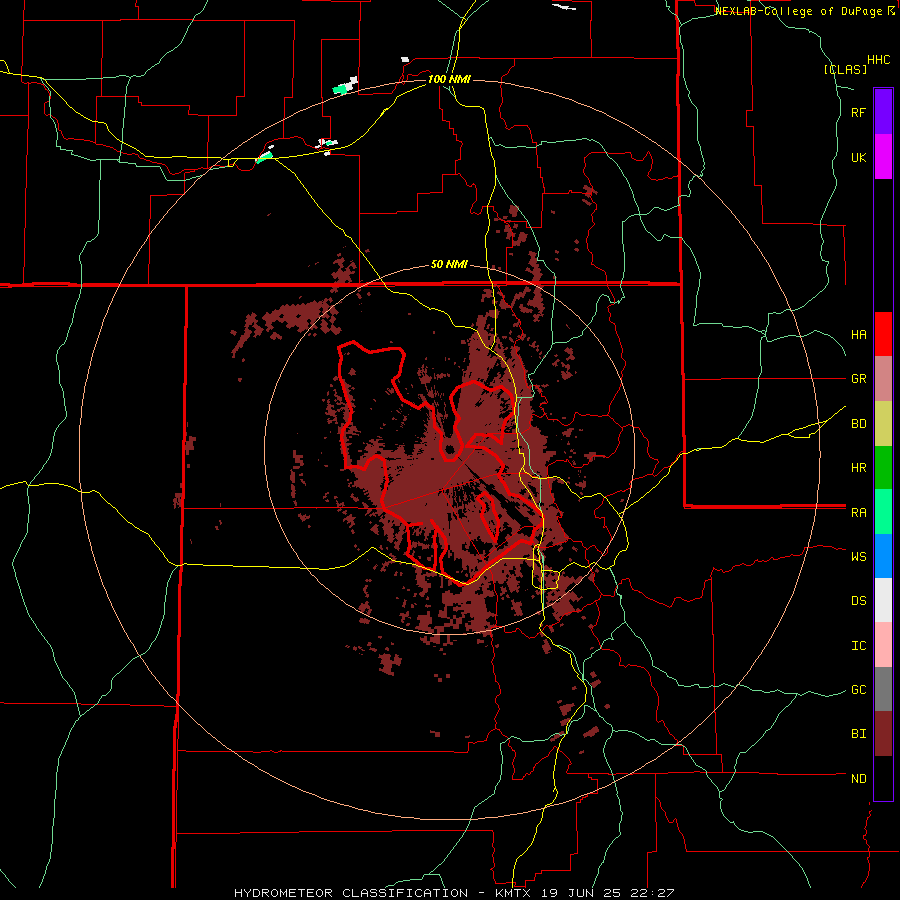
Task: Click the DS legend label
Action: click(x=858, y=601)
